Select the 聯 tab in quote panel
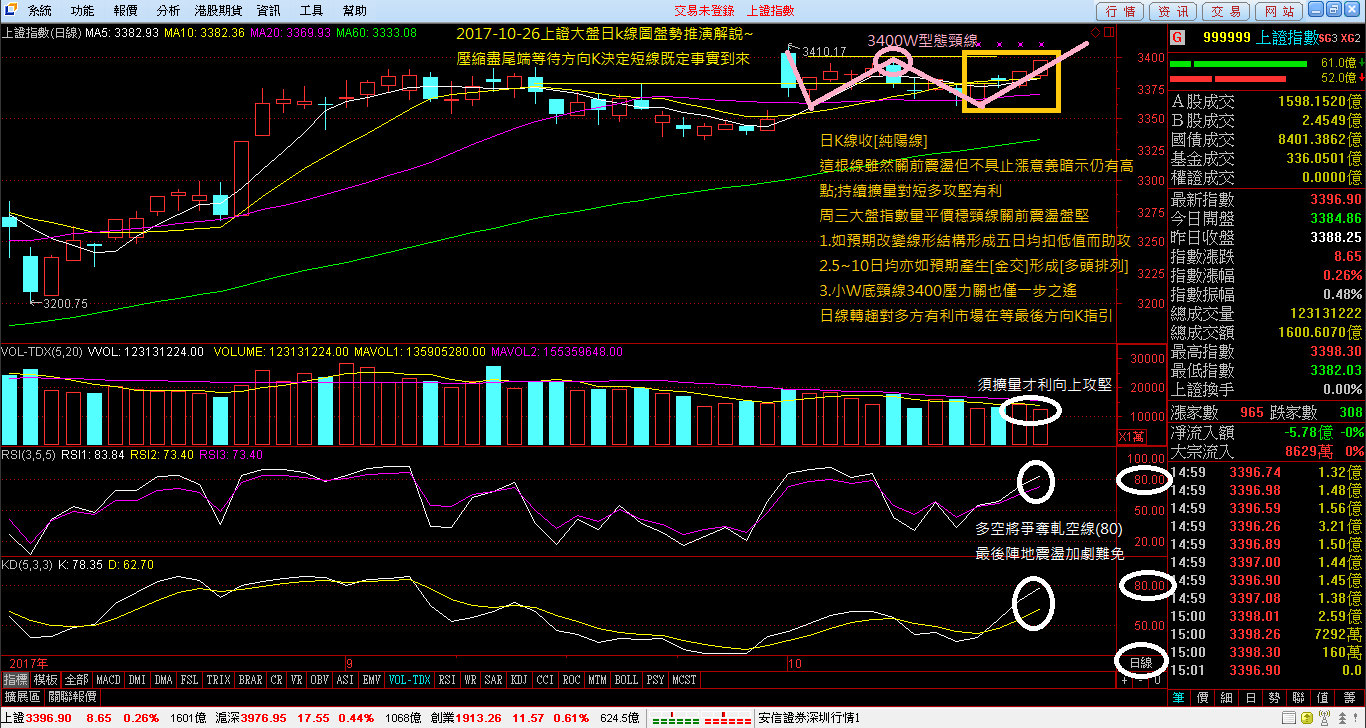1366x728 pixels. [1299, 697]
